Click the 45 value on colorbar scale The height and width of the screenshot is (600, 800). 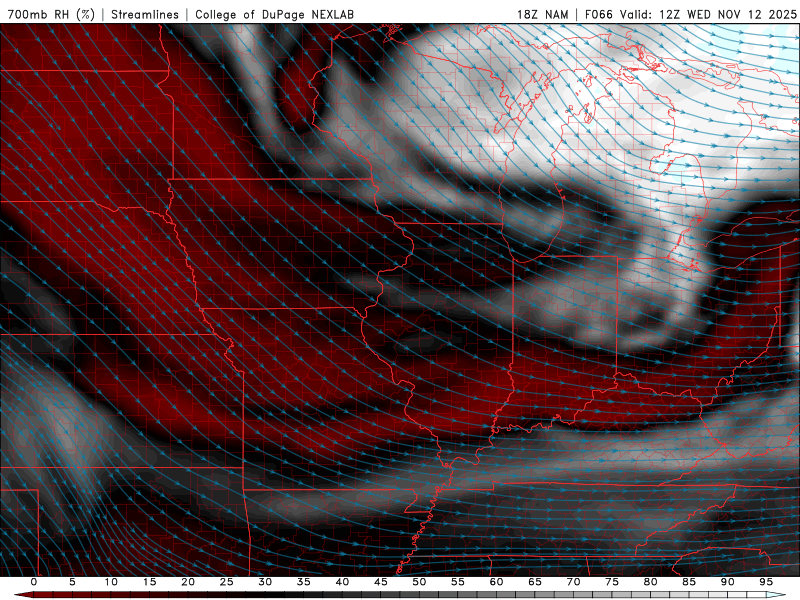(x=381, y=582)
